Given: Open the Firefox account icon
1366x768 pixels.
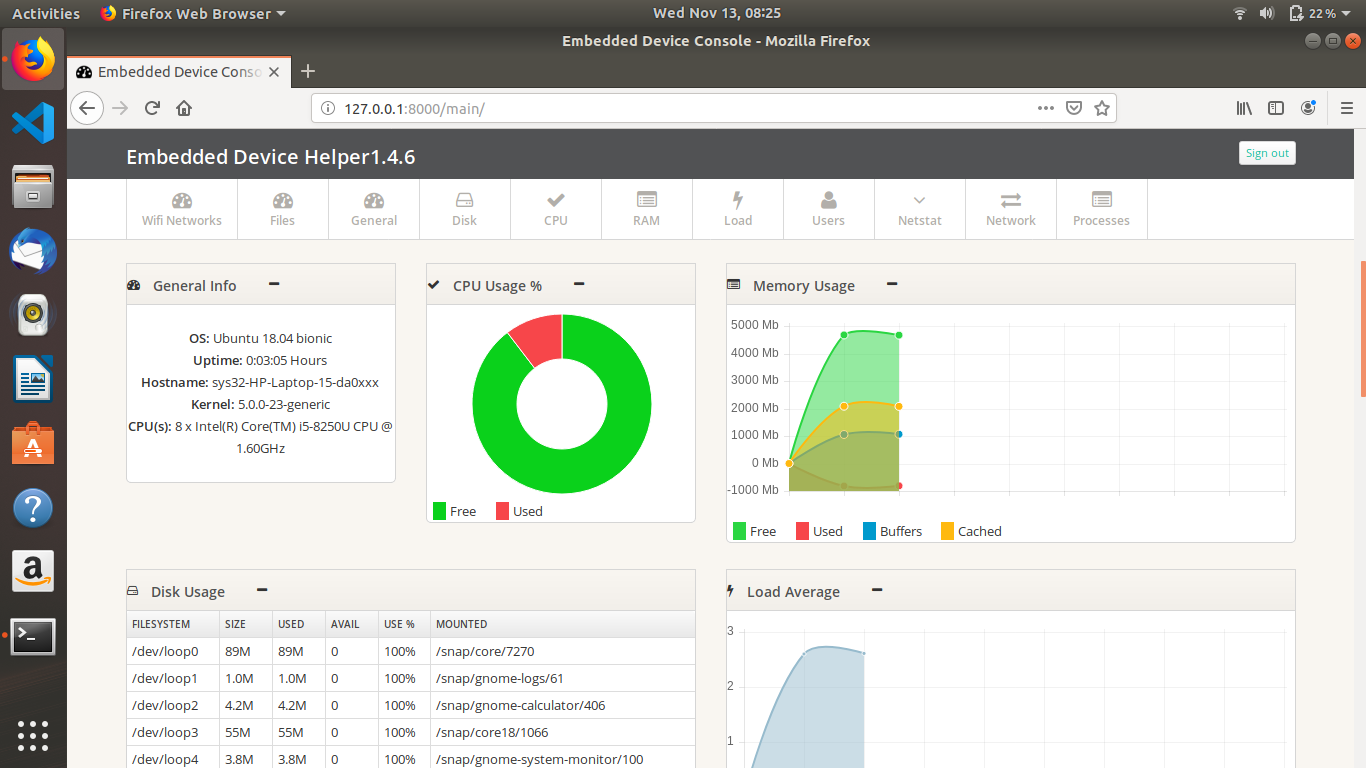Looking at the screenshot, I should click(1308, 108).
